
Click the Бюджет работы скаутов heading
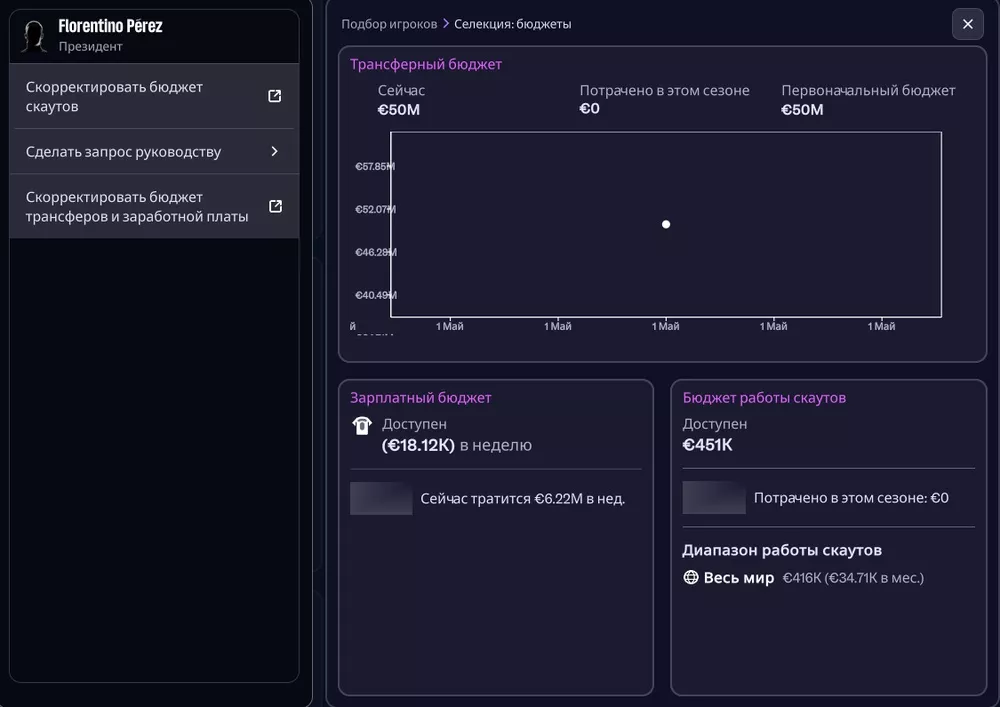pyautogui.click(x=764, y=398)
